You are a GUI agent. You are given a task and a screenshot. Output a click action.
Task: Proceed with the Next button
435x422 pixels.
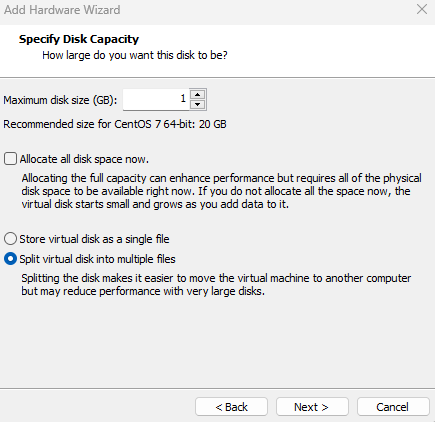coord(312,407)
